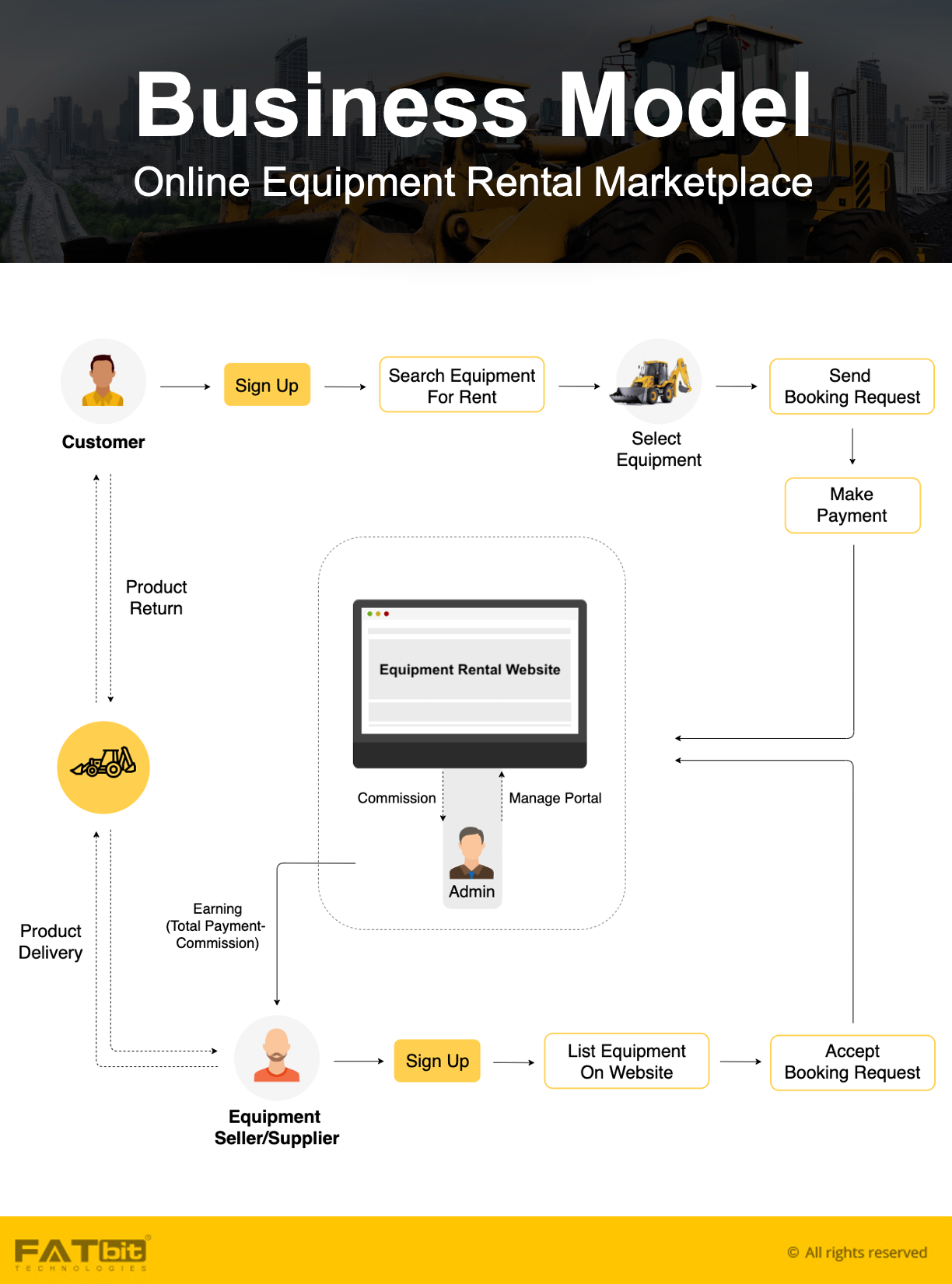This screenshot has width=952, height=1284.
Task: Click the Product Delivery label
Action: (x=51, y=942)
